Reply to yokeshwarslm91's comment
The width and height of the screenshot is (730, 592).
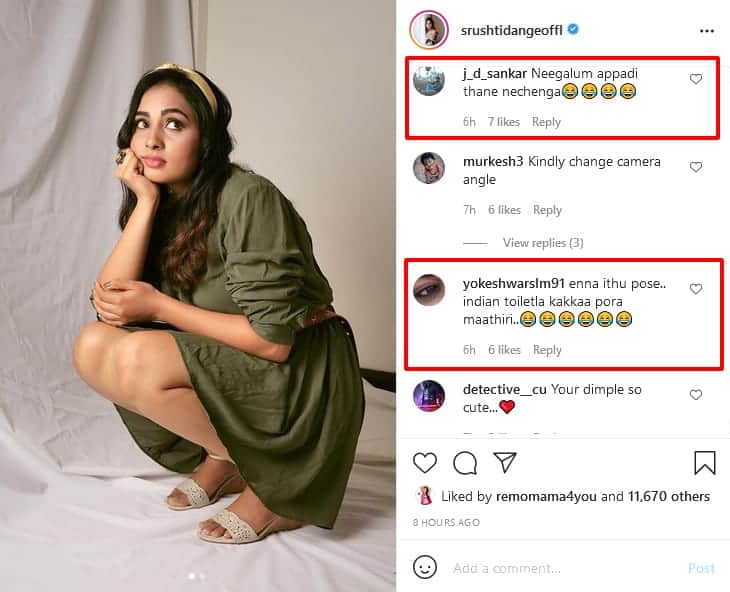547,350
